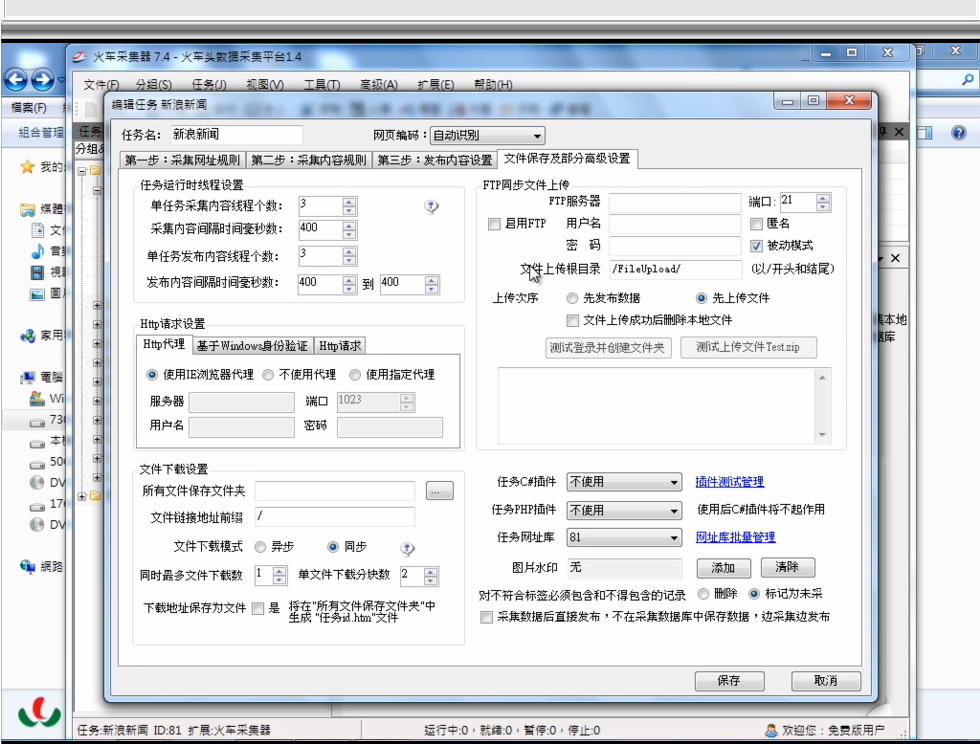Click the 任务名 input field
This screenshot has width=980, height=744.
[x=236, y=135]
